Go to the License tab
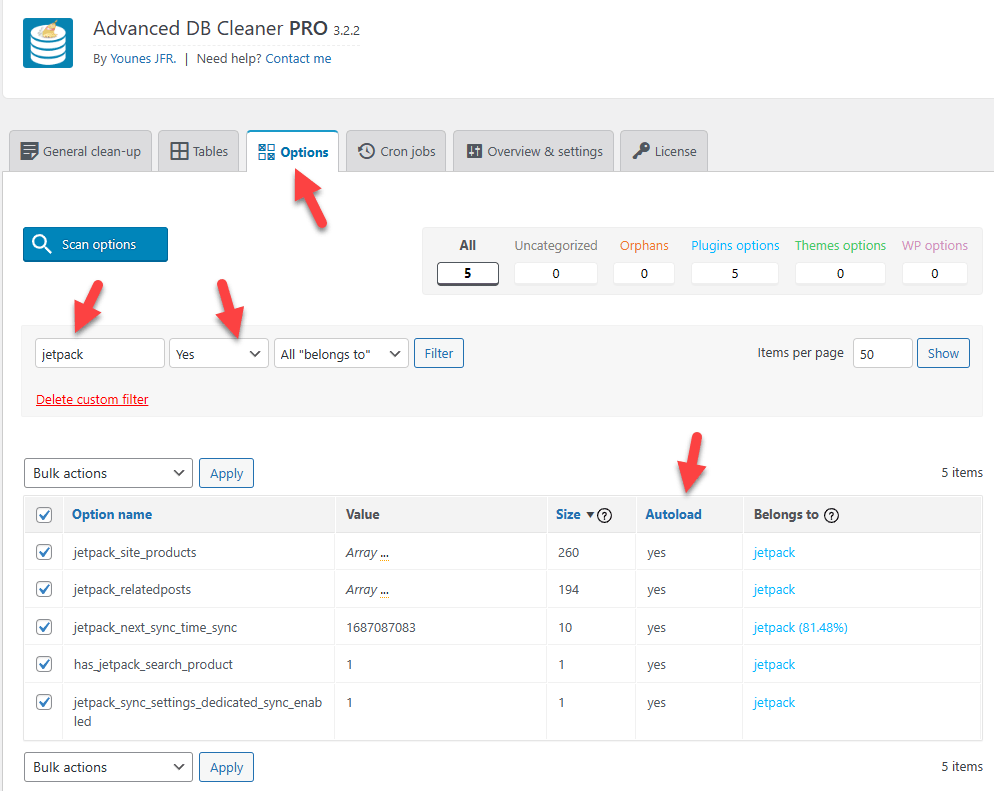994x791 pixels. [x=664, y=151]
